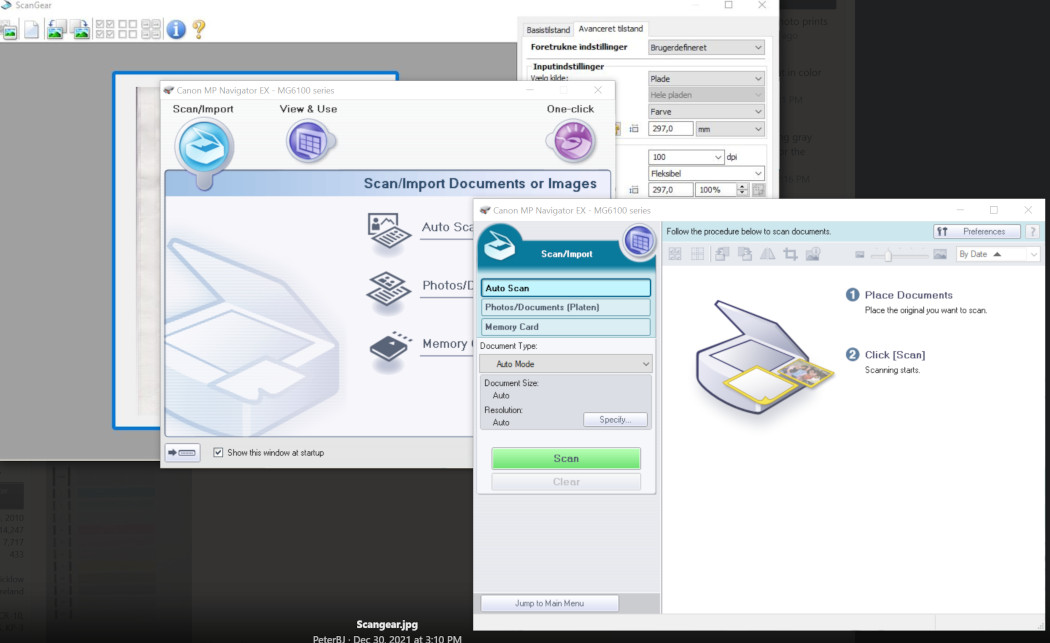Viewport: 1050px width, 643px height.
Task: Uncheck Show this window at startup
Action: pyautogui.click(x=219, y=453)
